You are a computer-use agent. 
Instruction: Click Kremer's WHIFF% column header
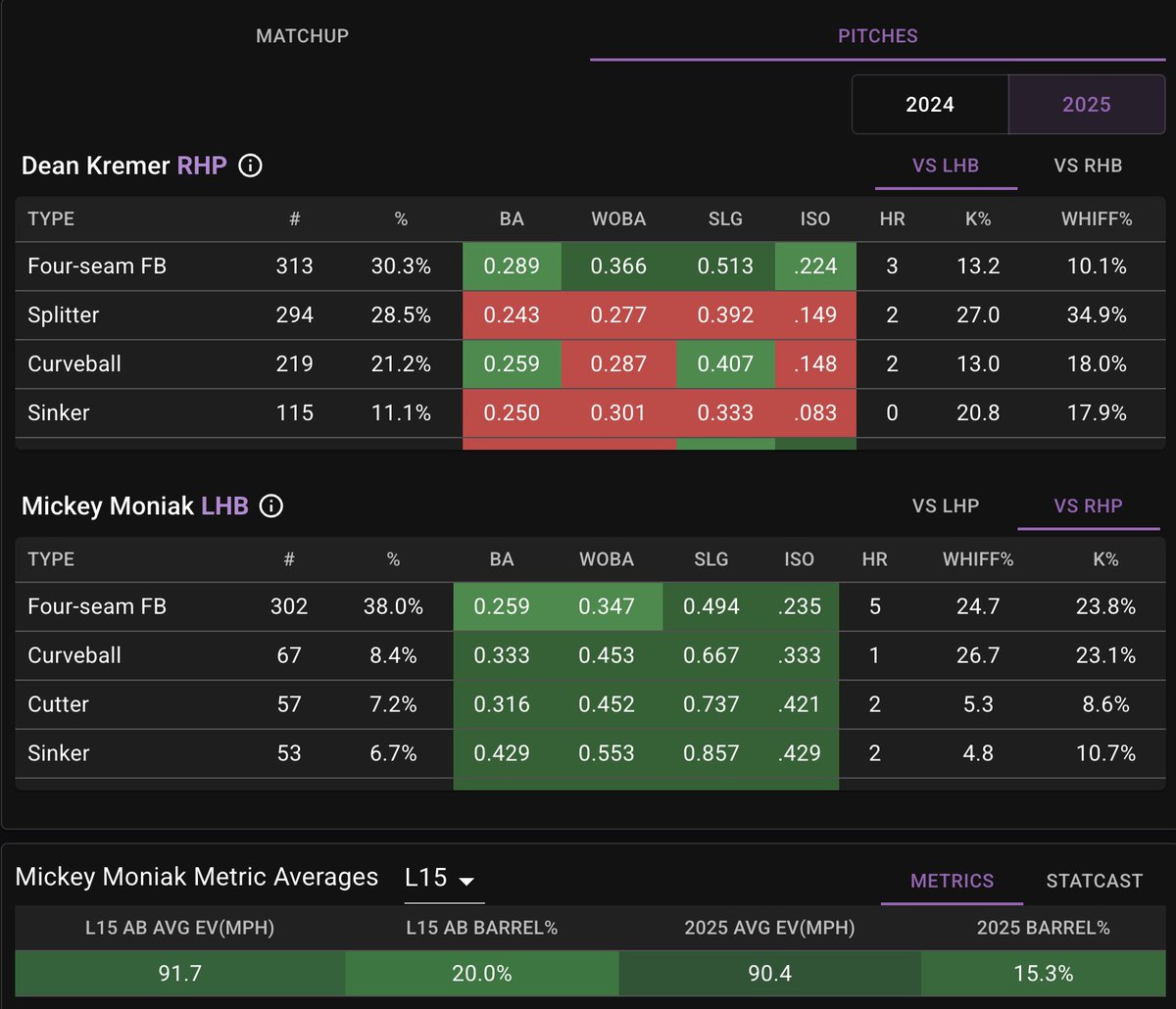[x=1096, y=219]
